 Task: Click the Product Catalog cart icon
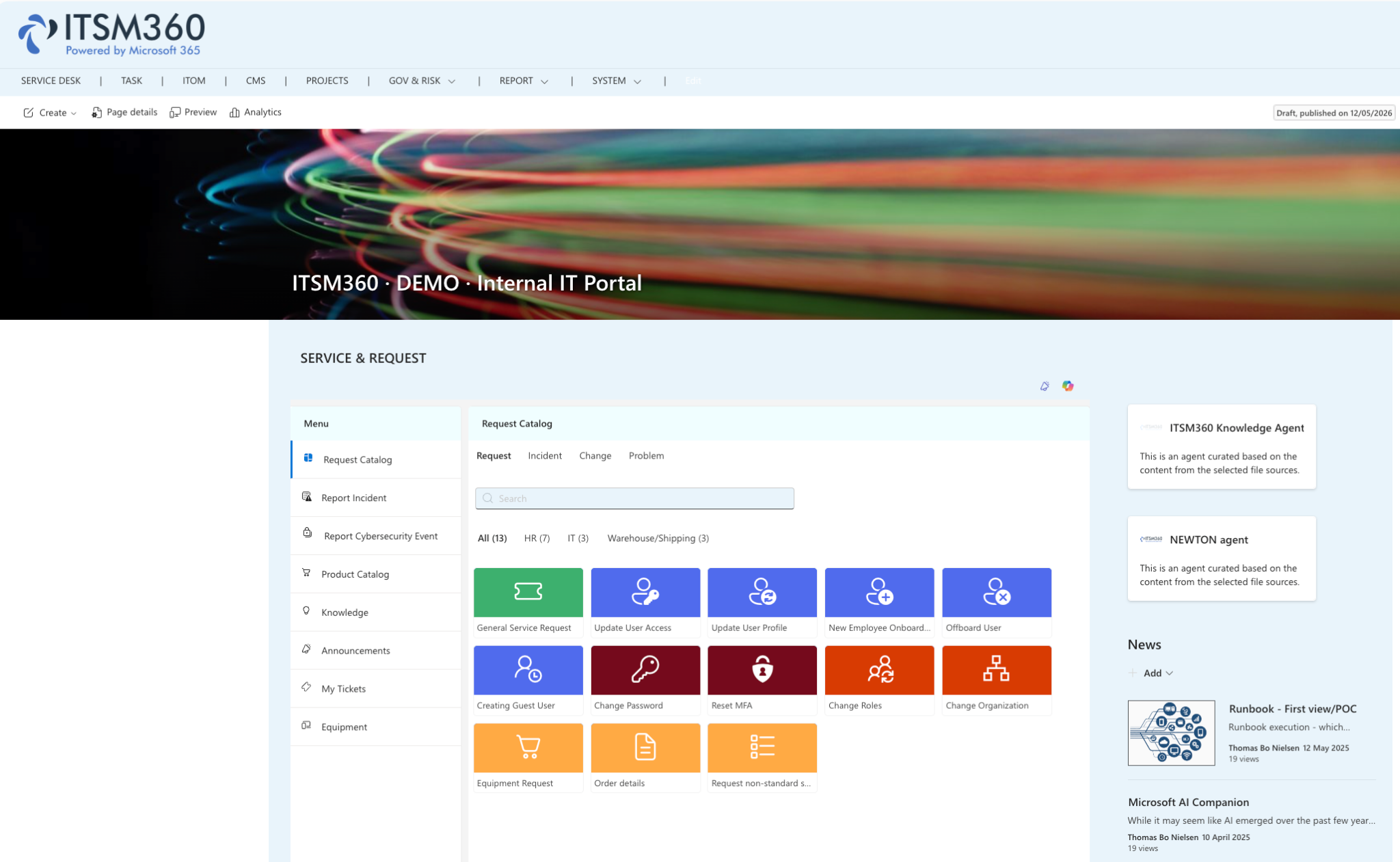306,573
